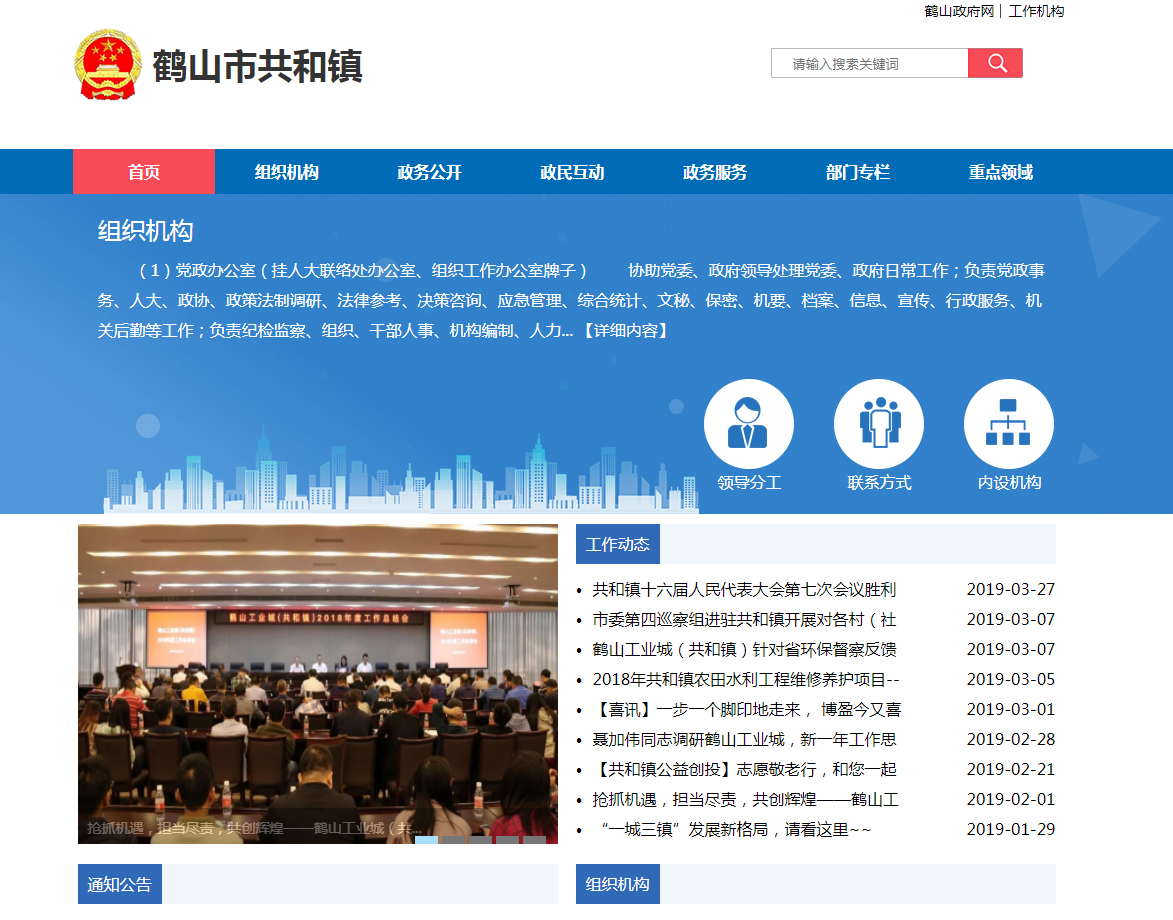Open the 重点领域 navigation item

pyautogui.click(x=1001, y=172)
